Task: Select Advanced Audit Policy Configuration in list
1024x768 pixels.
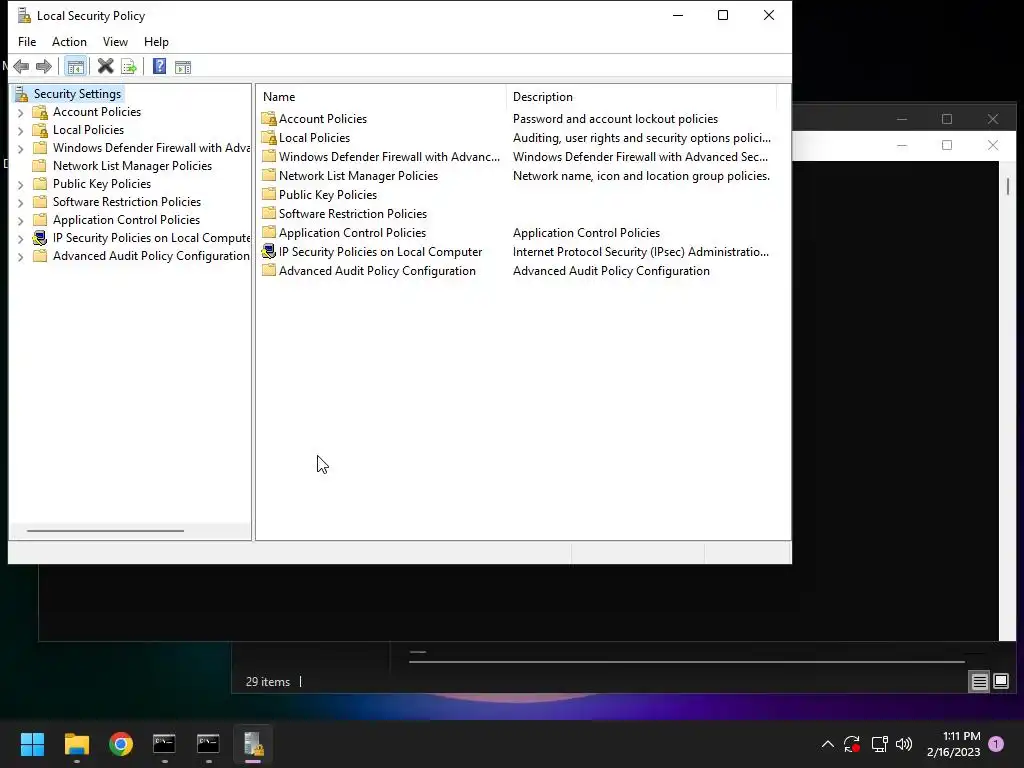Action: tap(377, 270)
